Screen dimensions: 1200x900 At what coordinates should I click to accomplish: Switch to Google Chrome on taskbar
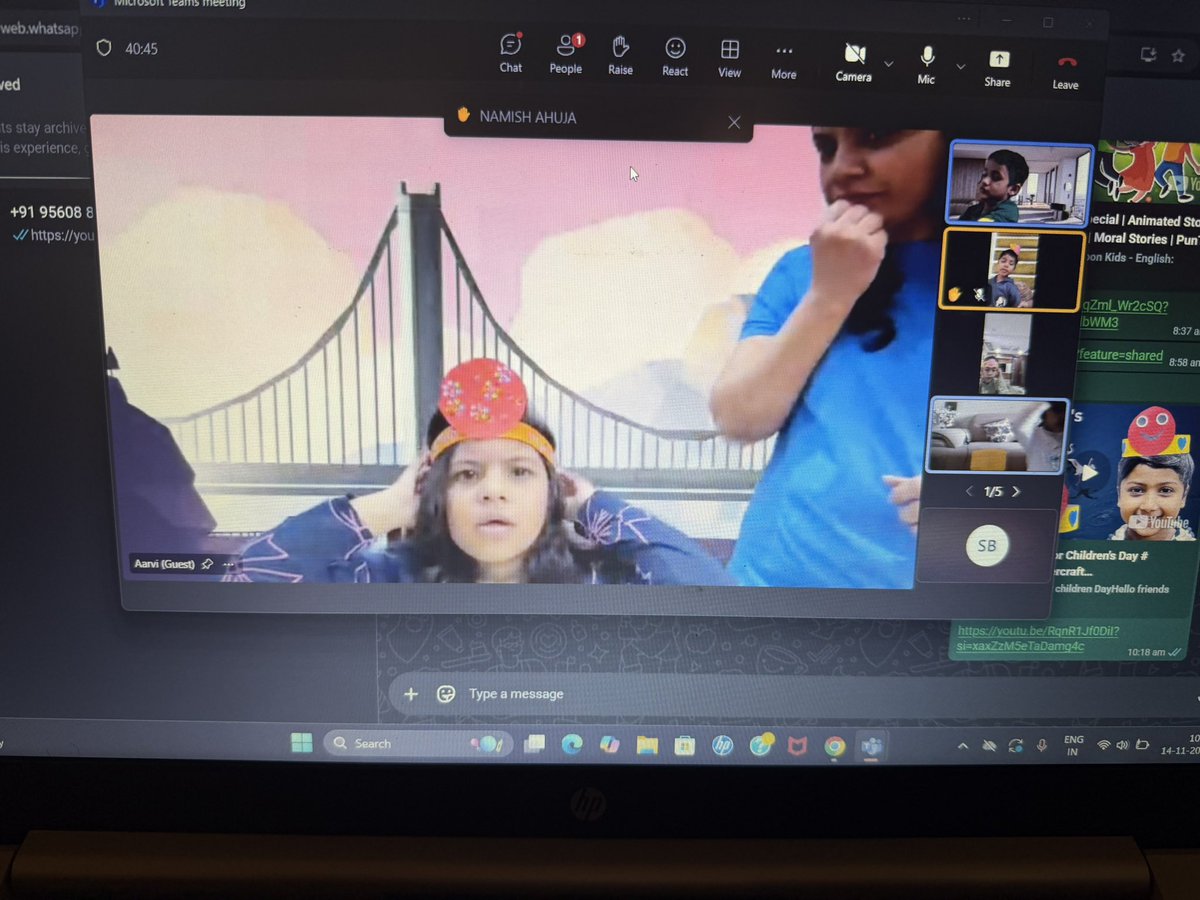835,746
